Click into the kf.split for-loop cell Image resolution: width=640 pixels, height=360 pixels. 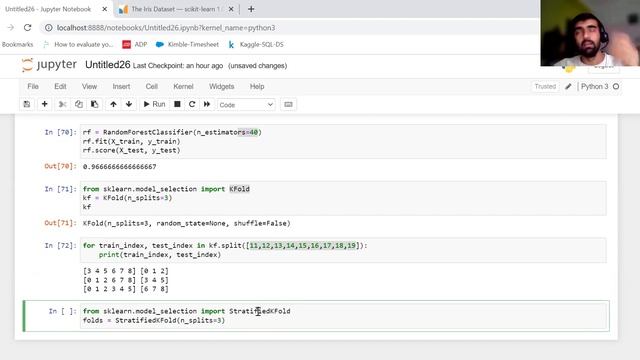click(343, 250)
